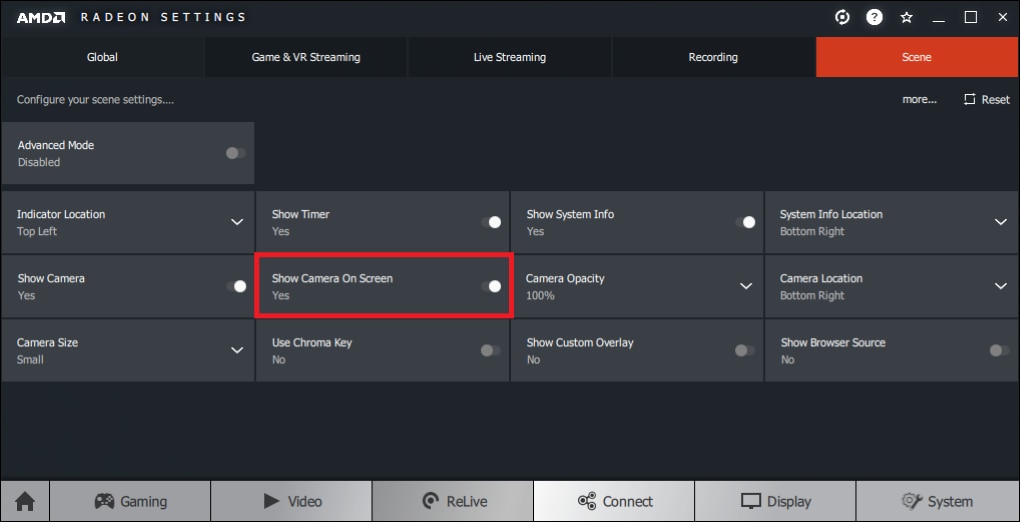This screenshot has width=1020, height=522.
Task: Open the help question mark icon
Action: click(874, 18)
